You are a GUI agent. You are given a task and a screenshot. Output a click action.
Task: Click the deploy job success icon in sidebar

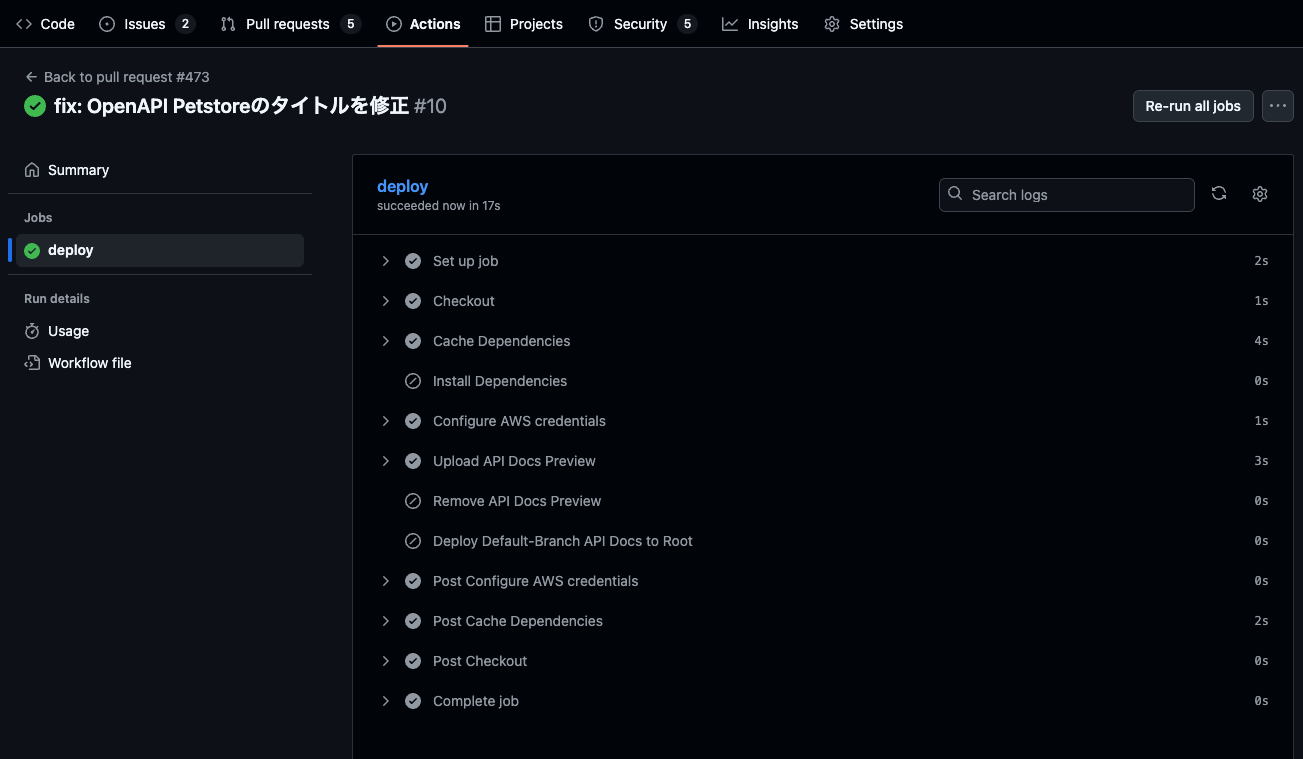pos(32,251)
